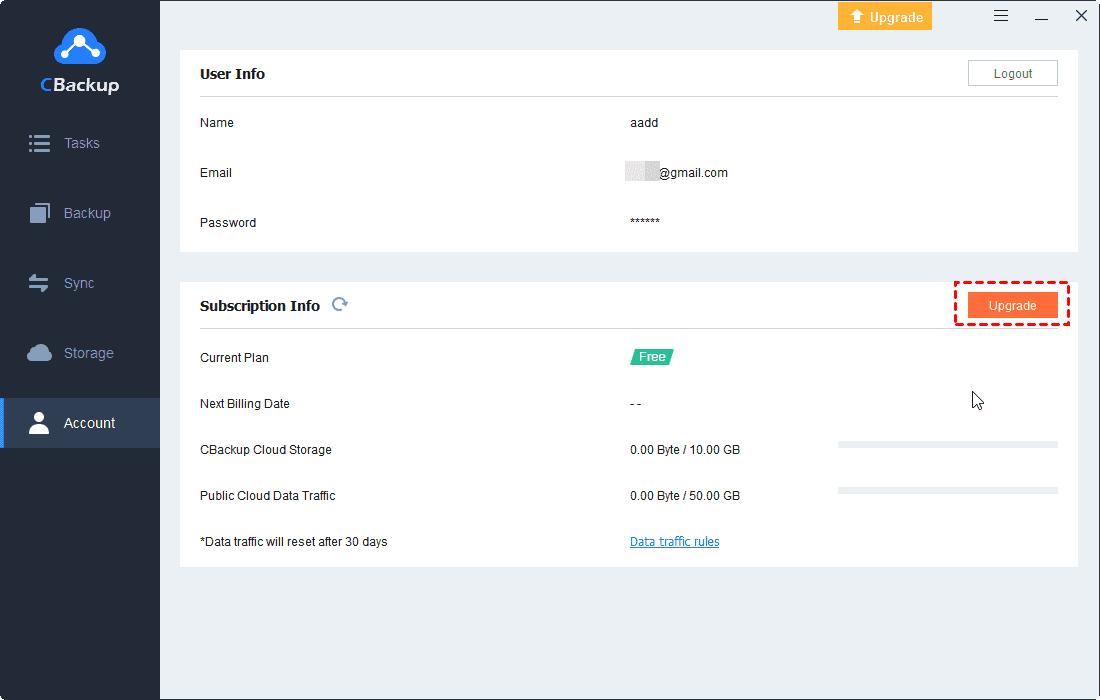This screenshot has height=700, width=1100.
Task: Click the '0.00 Byte / 10.00 GB' storage value
Action: click(685, 450)
